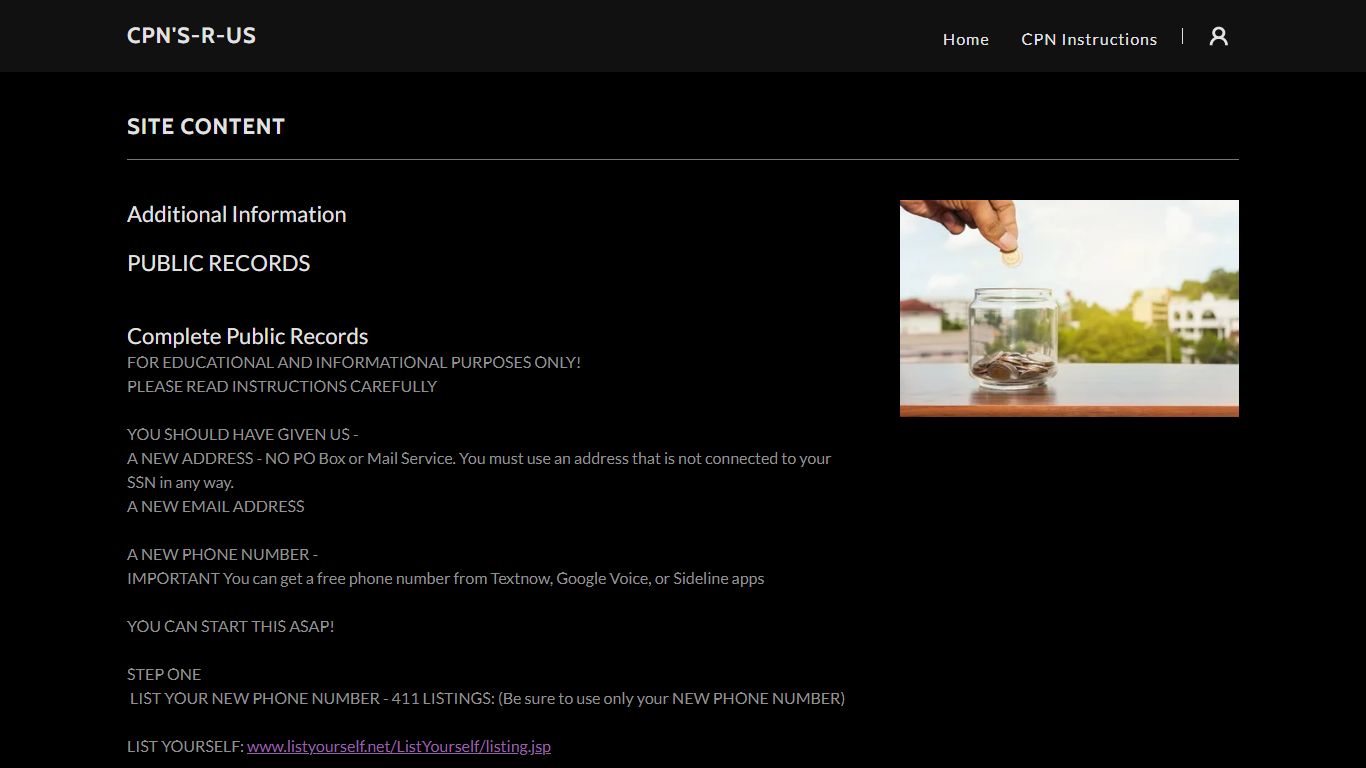Click the 'A NEW ADDRESS - NO PO Box' line
Image resolution: width=1366 pixels, height=768 pixels.
click(479, 458)
